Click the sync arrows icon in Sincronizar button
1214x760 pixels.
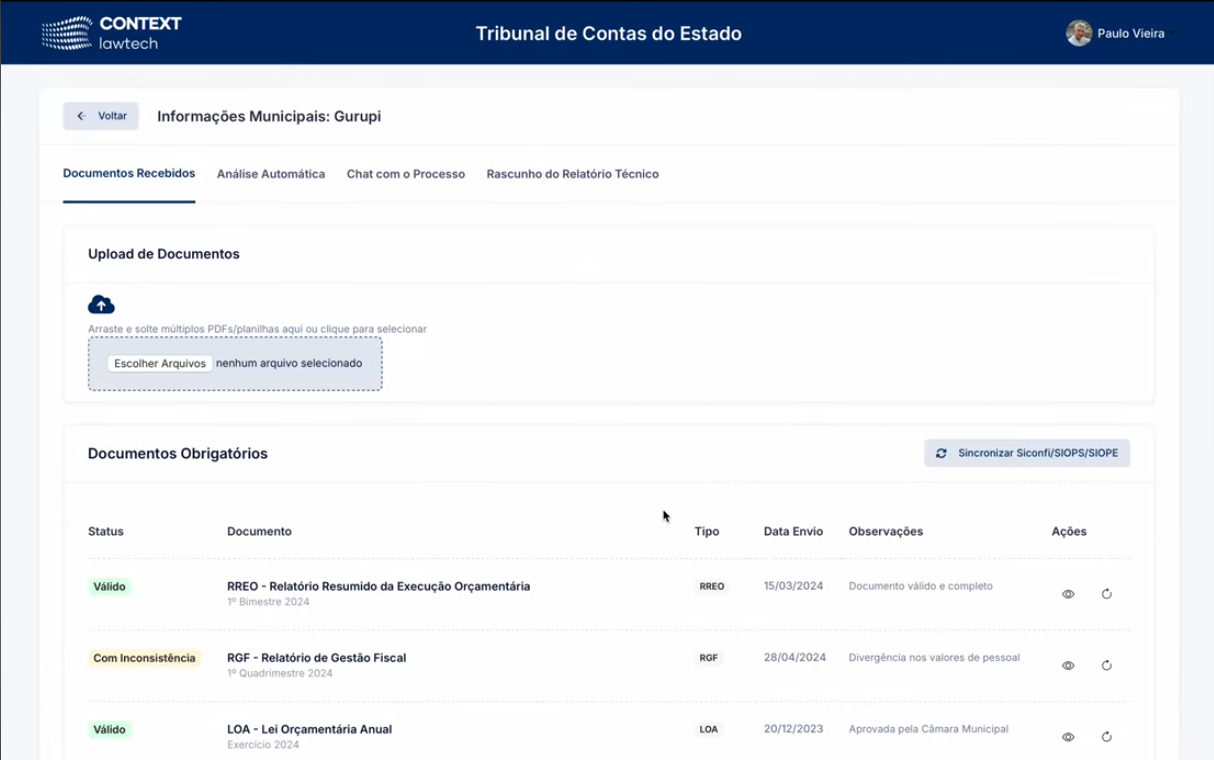(x=940, y=453)
